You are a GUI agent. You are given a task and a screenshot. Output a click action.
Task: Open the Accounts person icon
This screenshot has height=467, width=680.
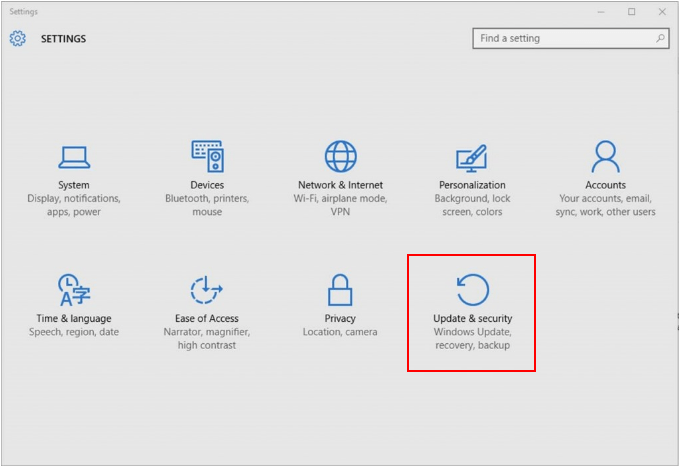tap(605, 156)
